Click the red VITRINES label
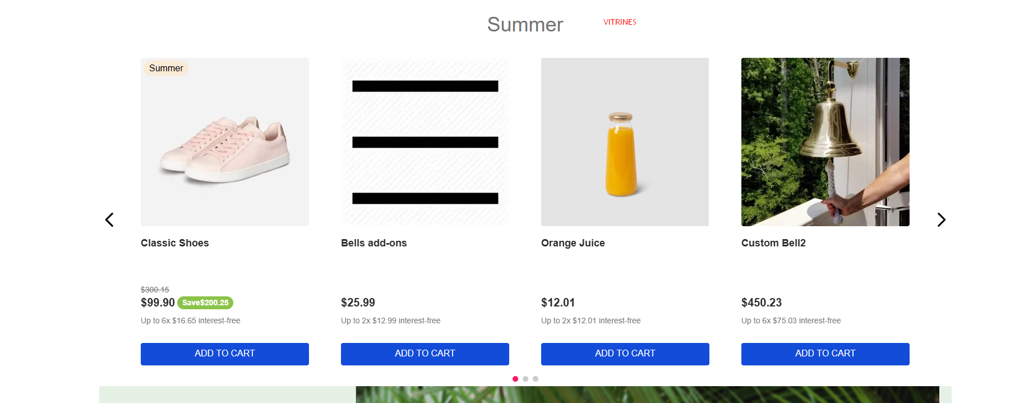This screenshot has height=403, width=1024. tap(619, 22)
